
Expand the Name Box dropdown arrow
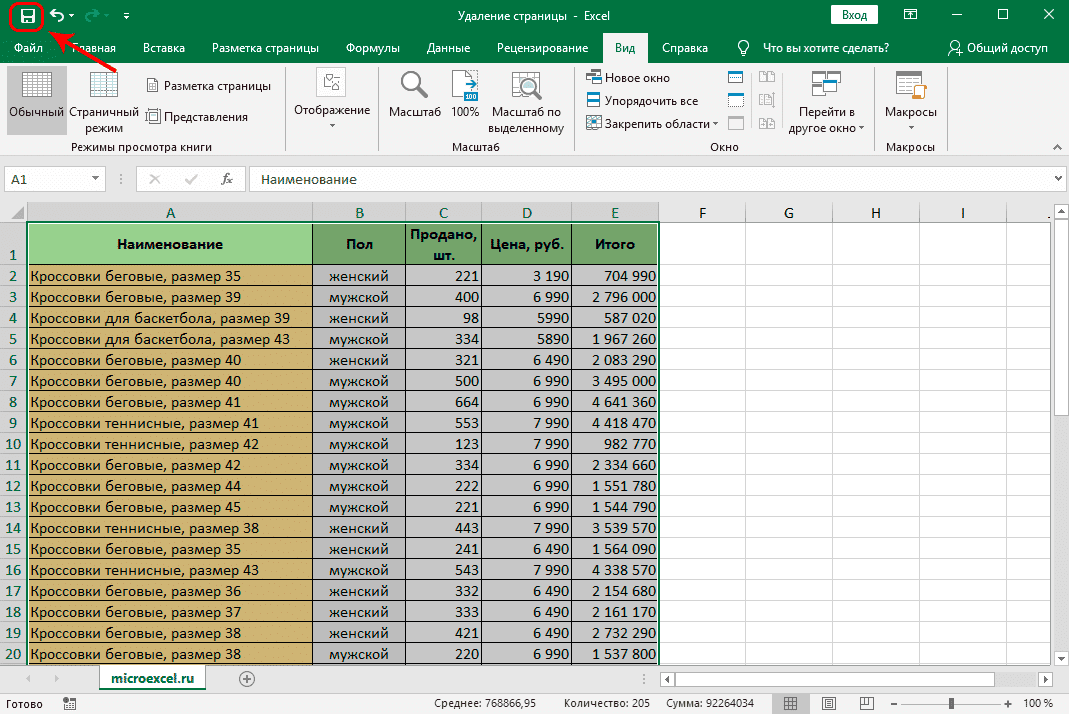click(97, 179)
